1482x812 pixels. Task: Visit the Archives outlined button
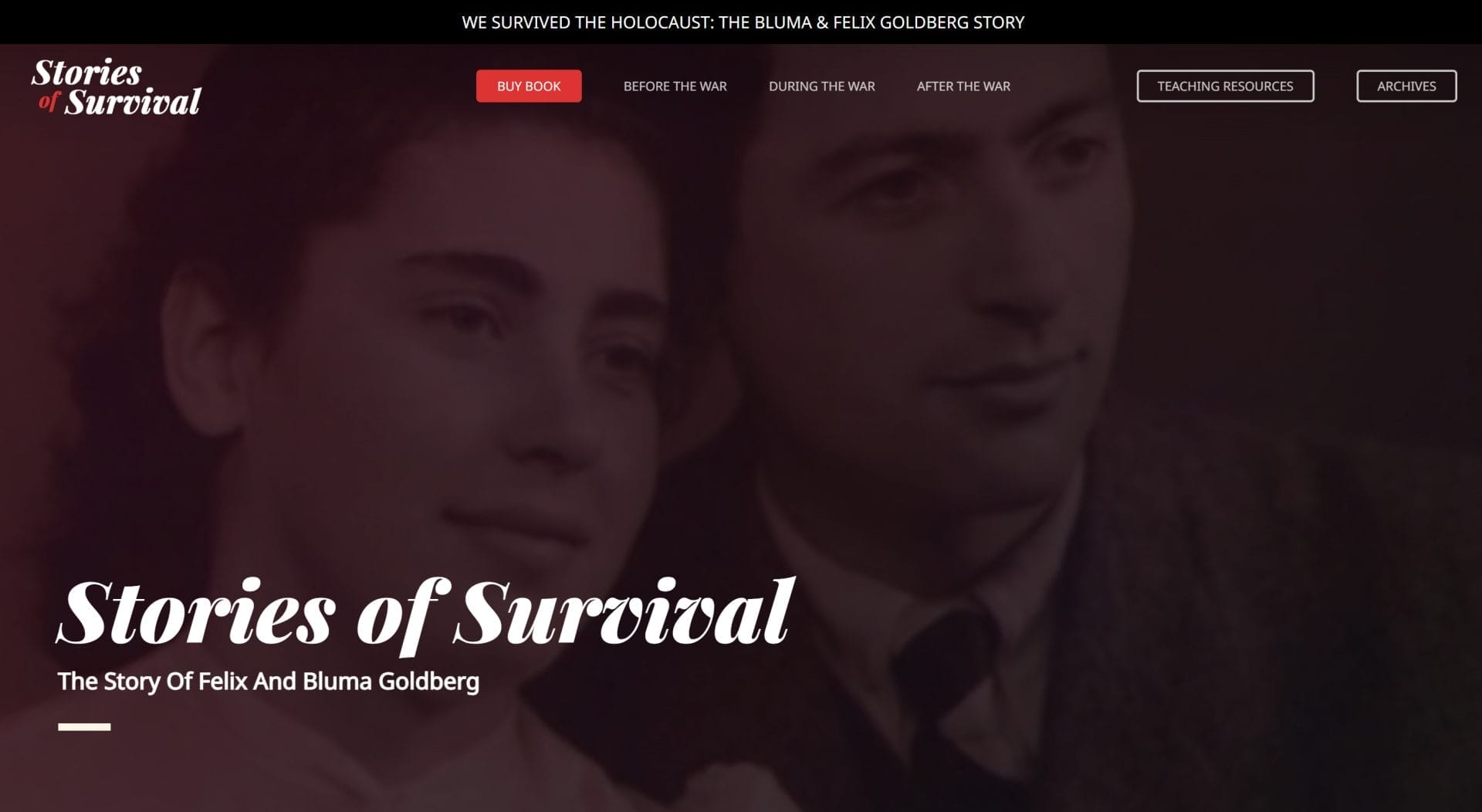tap(1406, 86)
